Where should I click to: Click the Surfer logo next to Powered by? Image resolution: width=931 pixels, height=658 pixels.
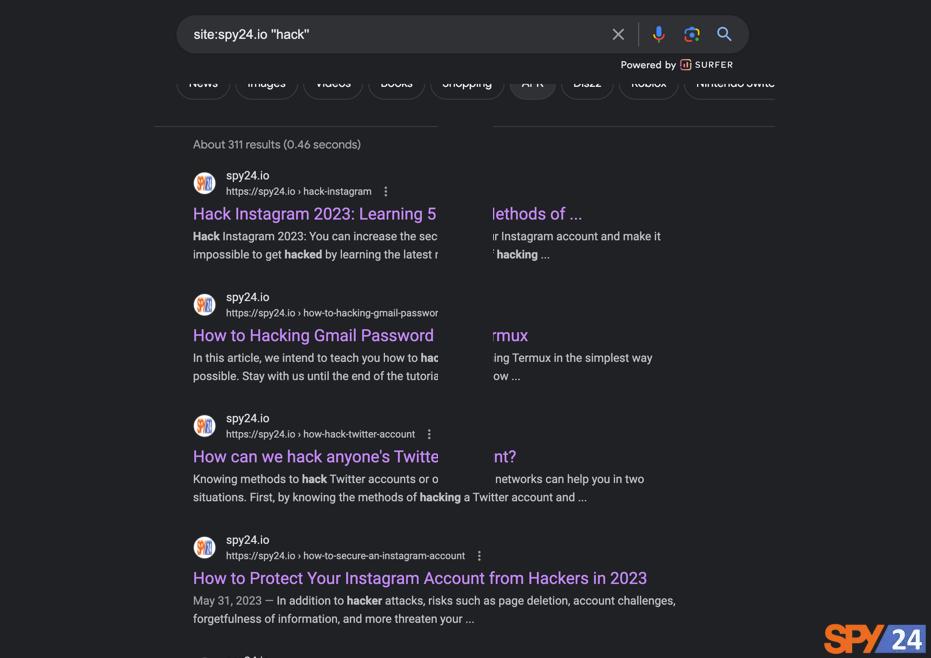click(x=707, y=65)
